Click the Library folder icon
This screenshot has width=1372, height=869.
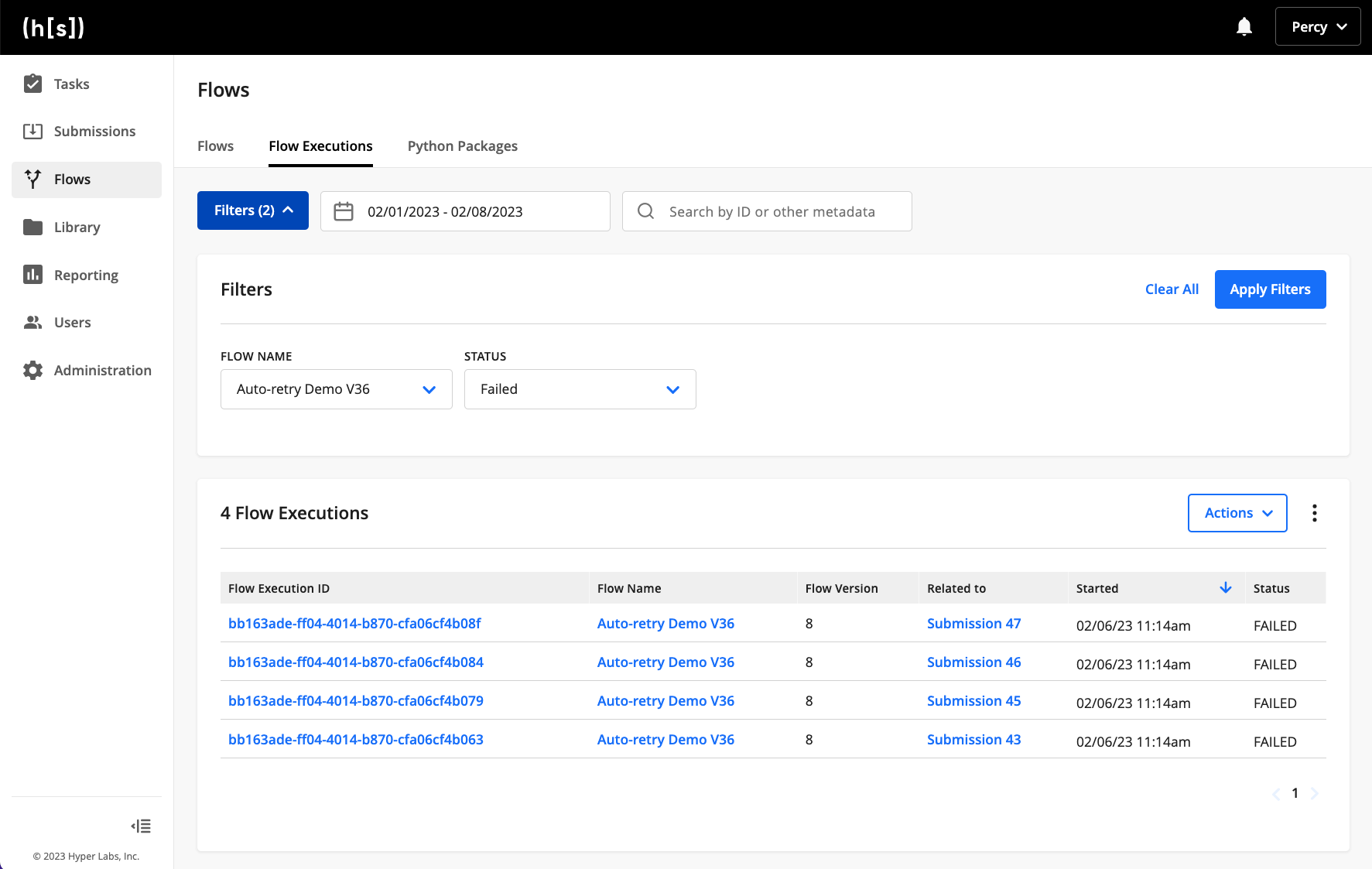pyautogui.click(x=33, y=228)
